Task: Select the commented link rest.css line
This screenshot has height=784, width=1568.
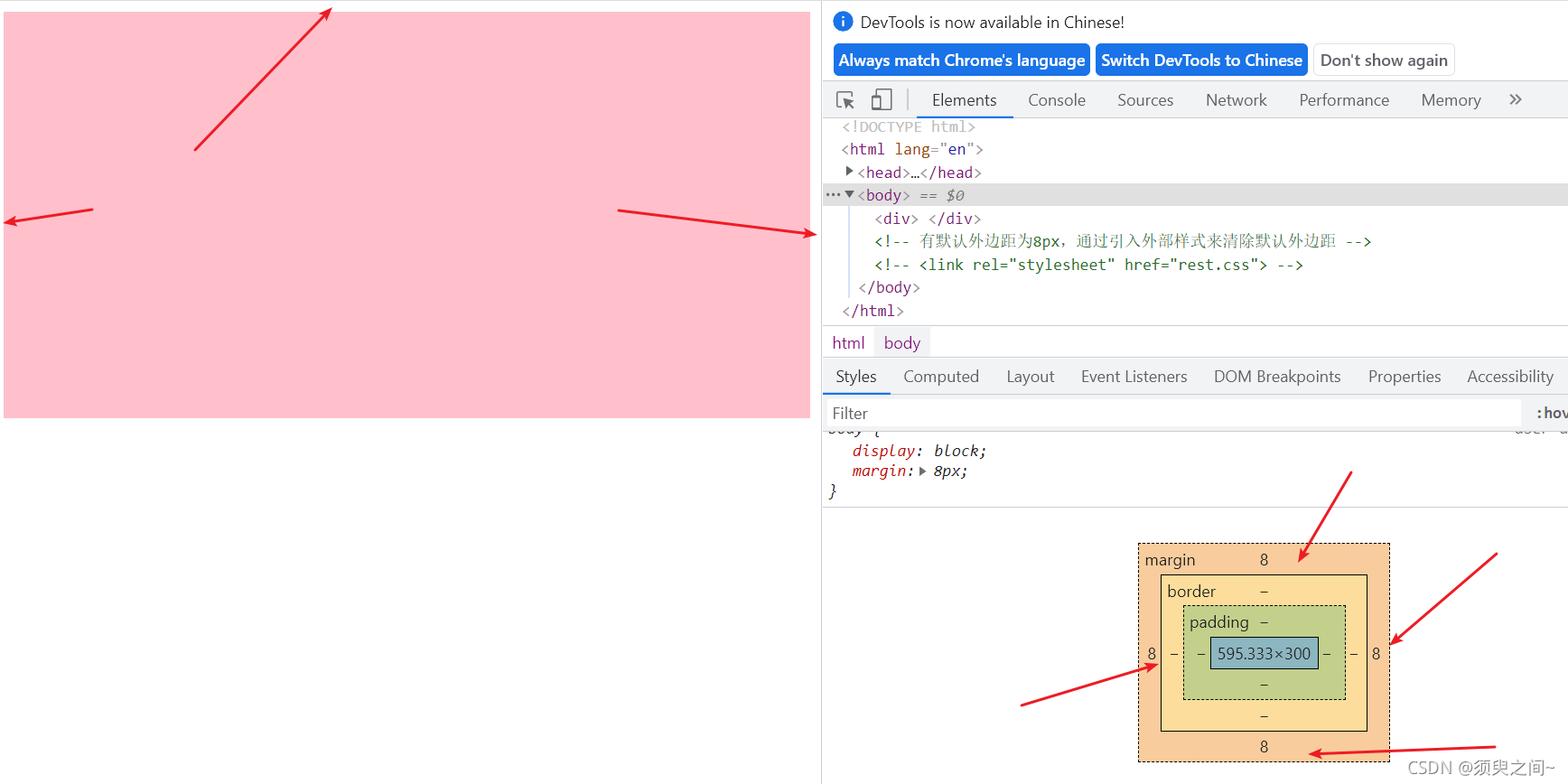Action: click(1088, 265)
